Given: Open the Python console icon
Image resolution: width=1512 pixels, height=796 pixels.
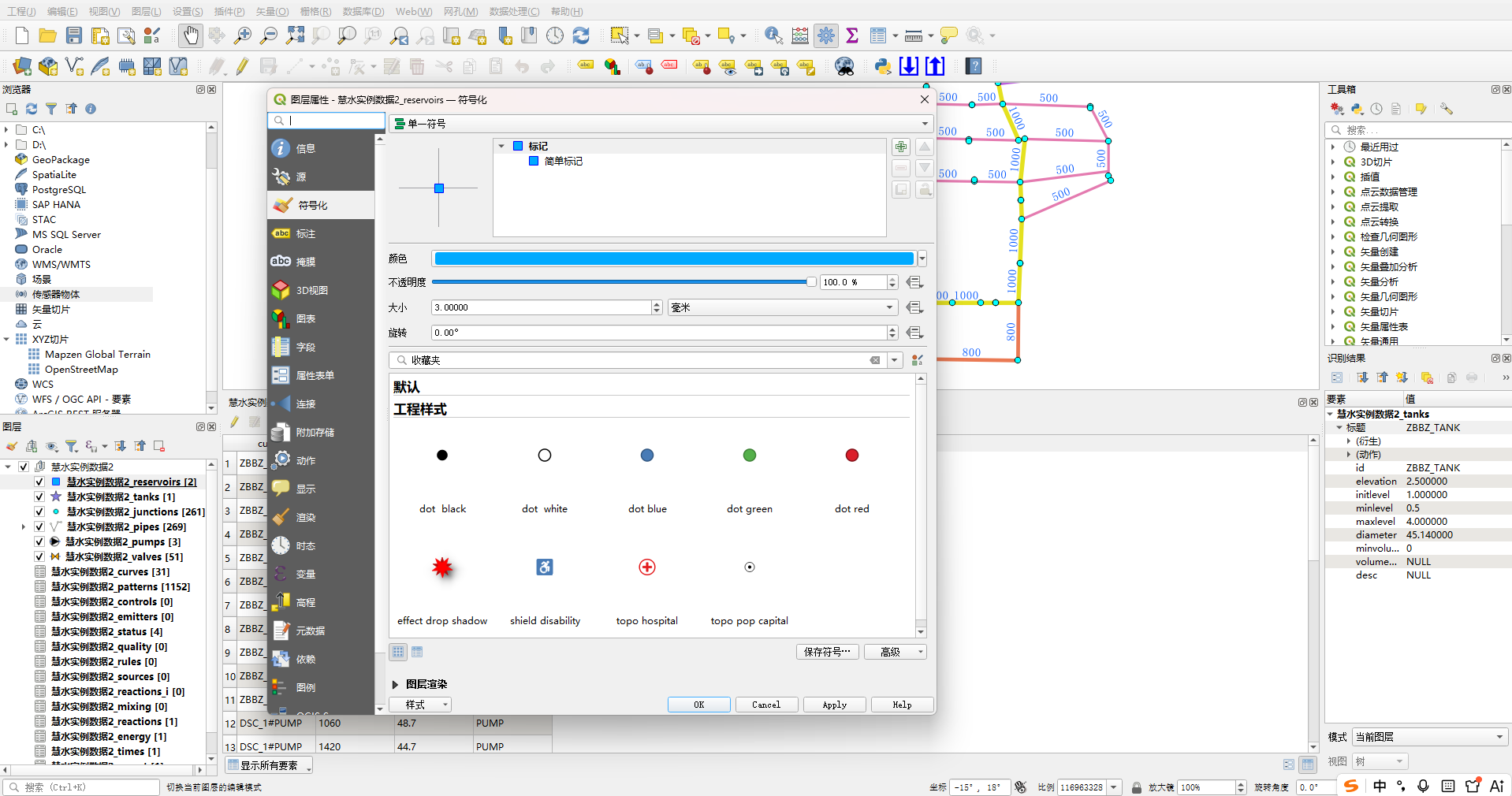Looking at the screenshot, I should [883, 66].
